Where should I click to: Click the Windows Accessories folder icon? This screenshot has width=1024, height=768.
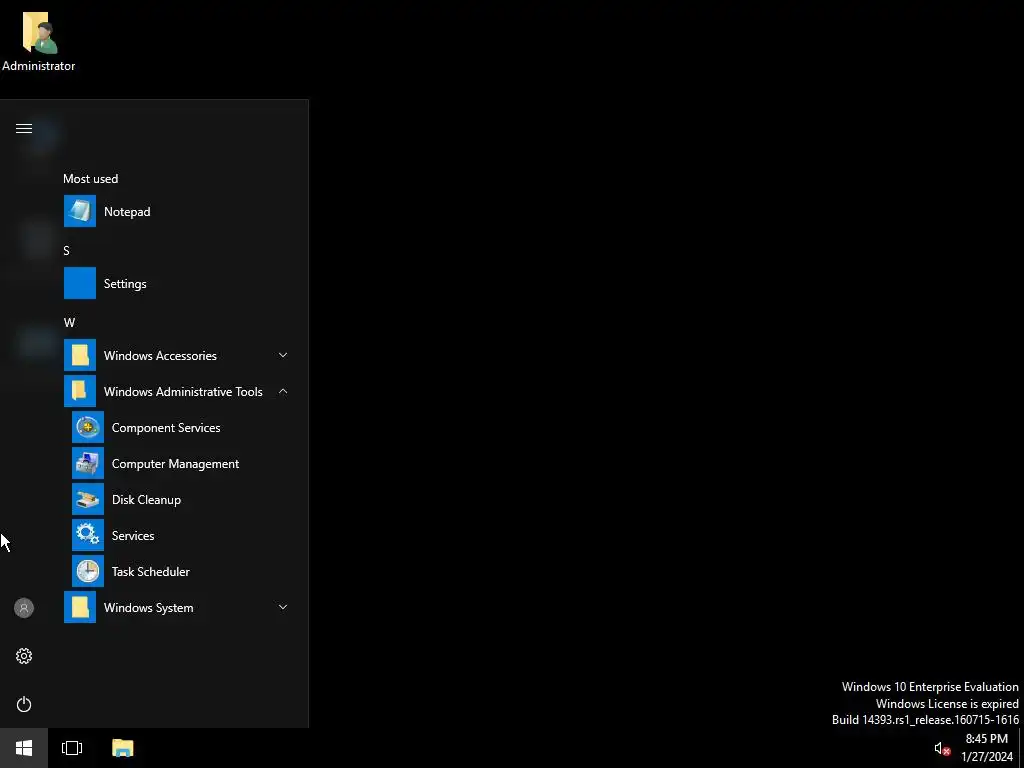pos(80,355)
